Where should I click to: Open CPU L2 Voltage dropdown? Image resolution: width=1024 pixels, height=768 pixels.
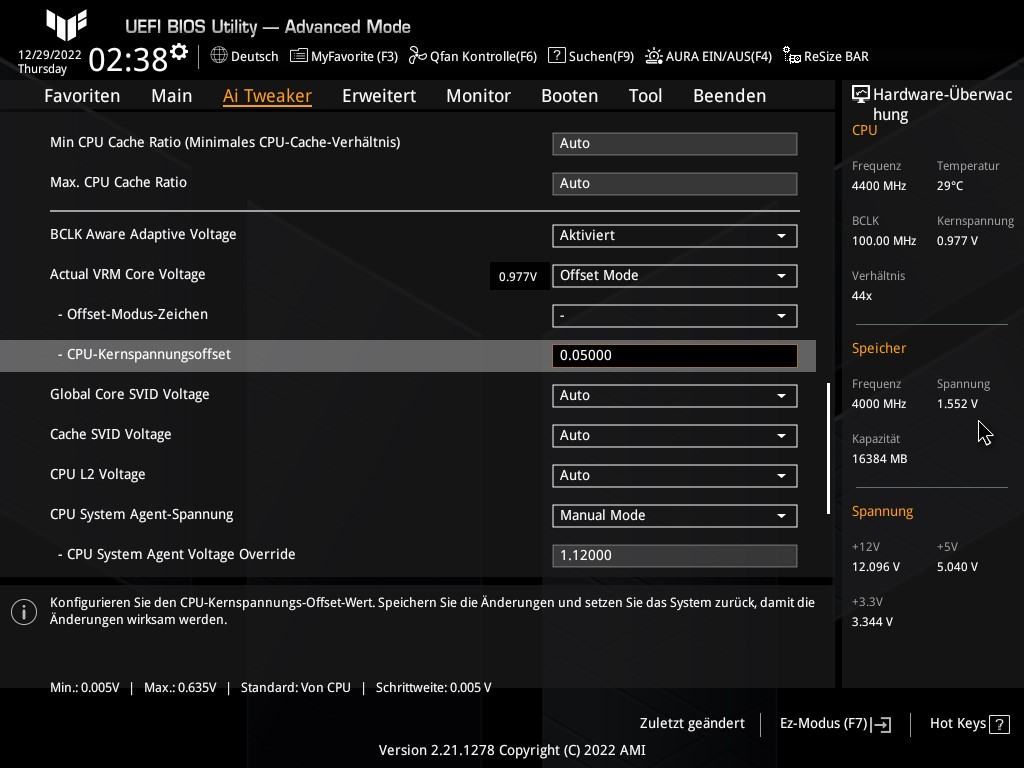(675, 475)
